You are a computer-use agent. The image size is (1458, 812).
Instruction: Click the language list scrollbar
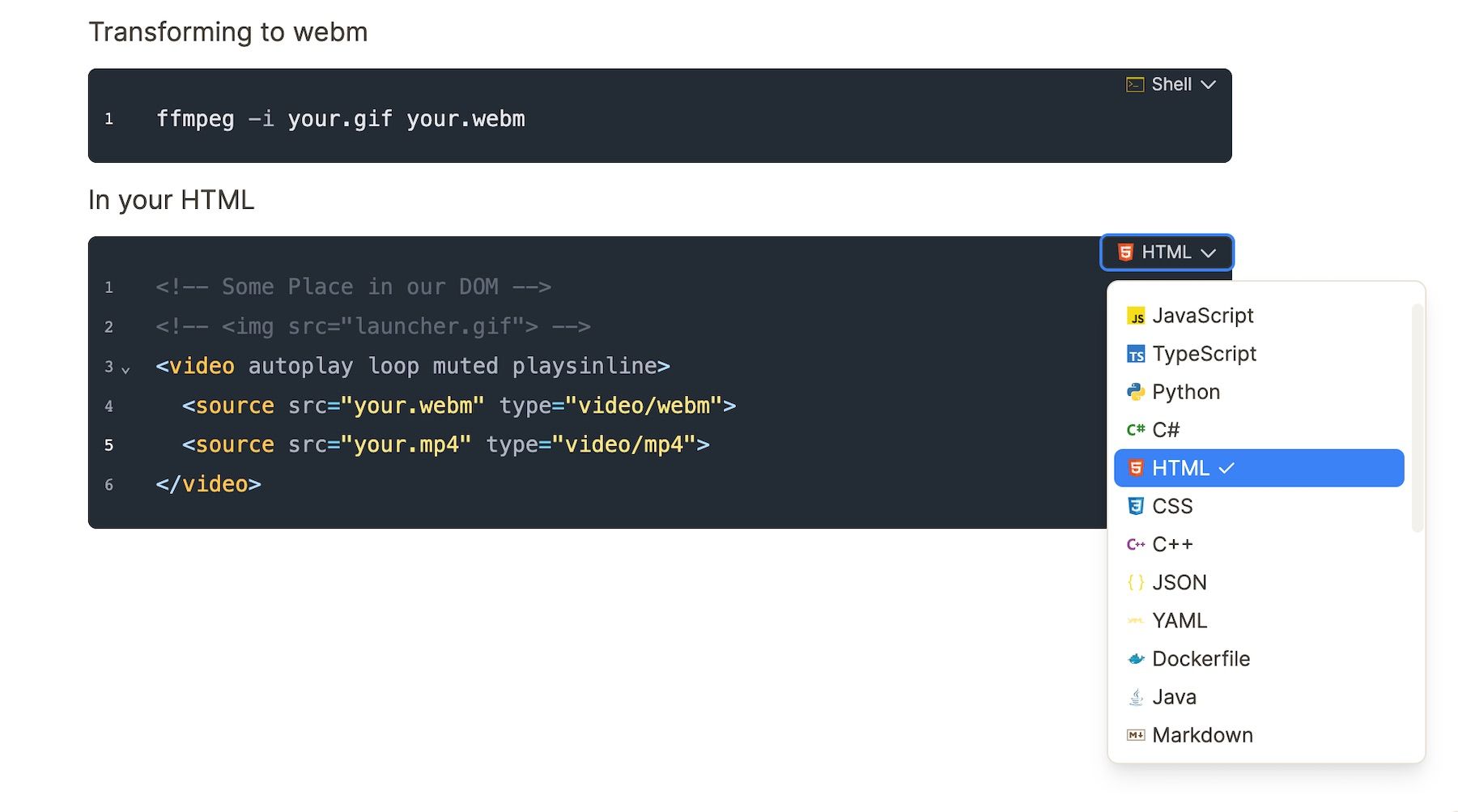(x=1416, y=419)
